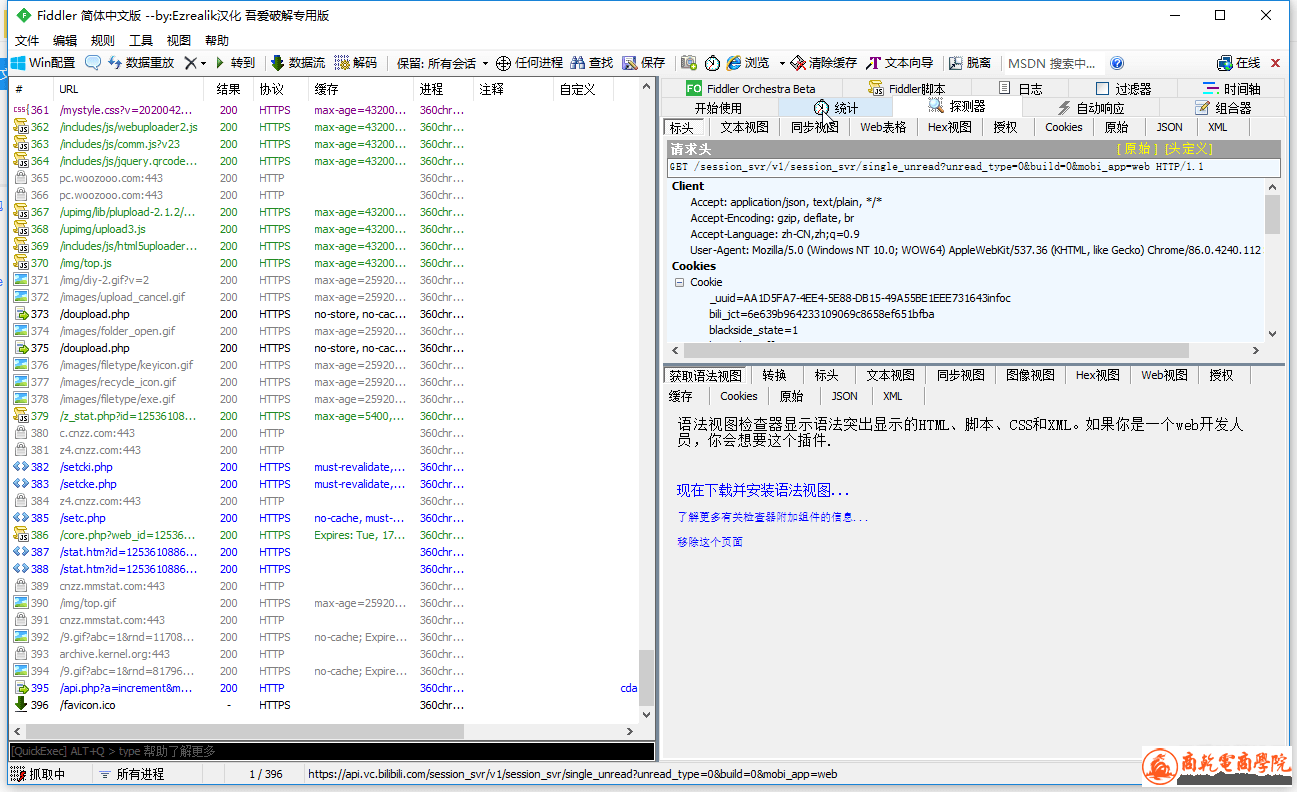Click the 浏览 browse button
Screen dimensions: 1297x792
pos(748,63)
